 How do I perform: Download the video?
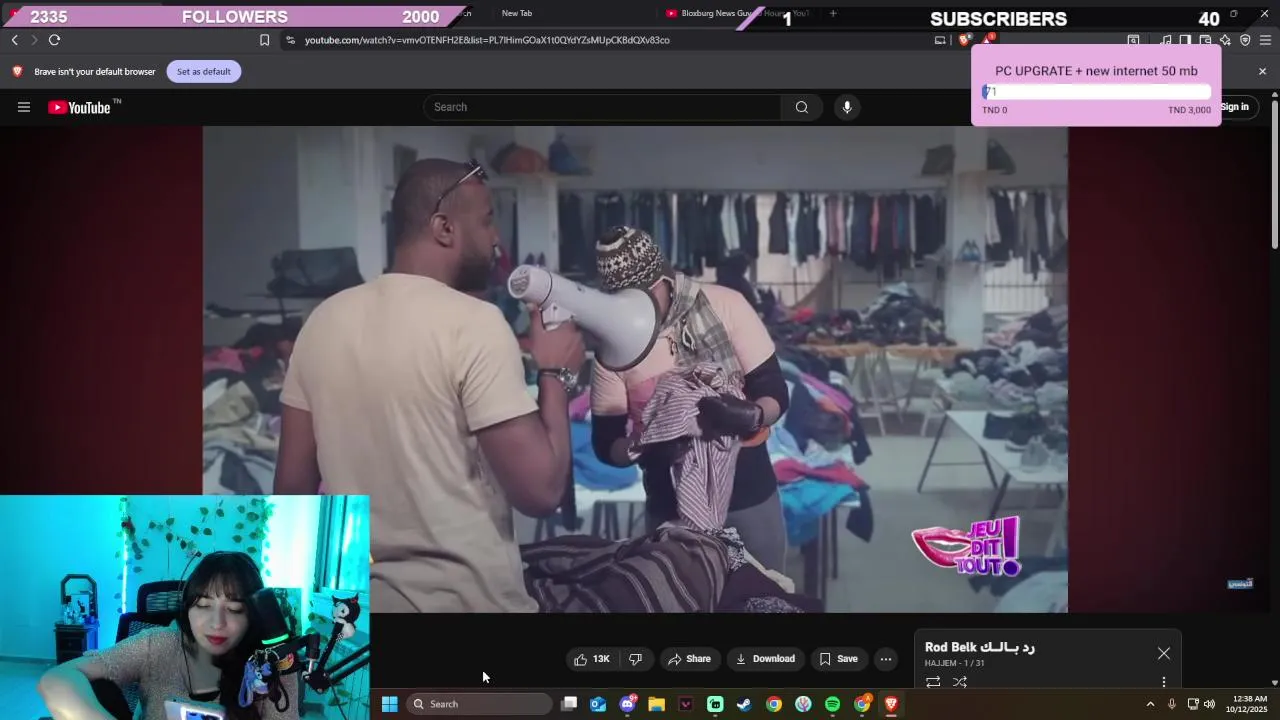[765, 659]
